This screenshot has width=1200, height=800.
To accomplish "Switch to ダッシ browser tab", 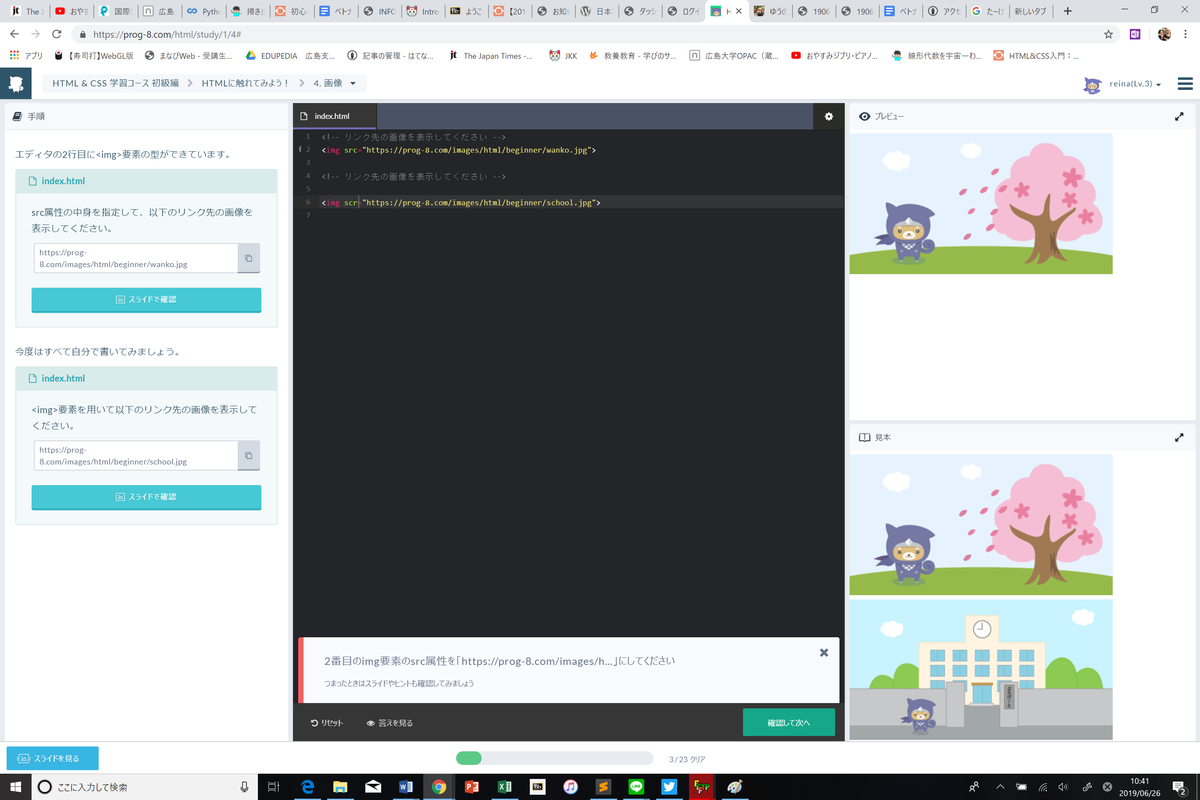I will tap(641, 11).
